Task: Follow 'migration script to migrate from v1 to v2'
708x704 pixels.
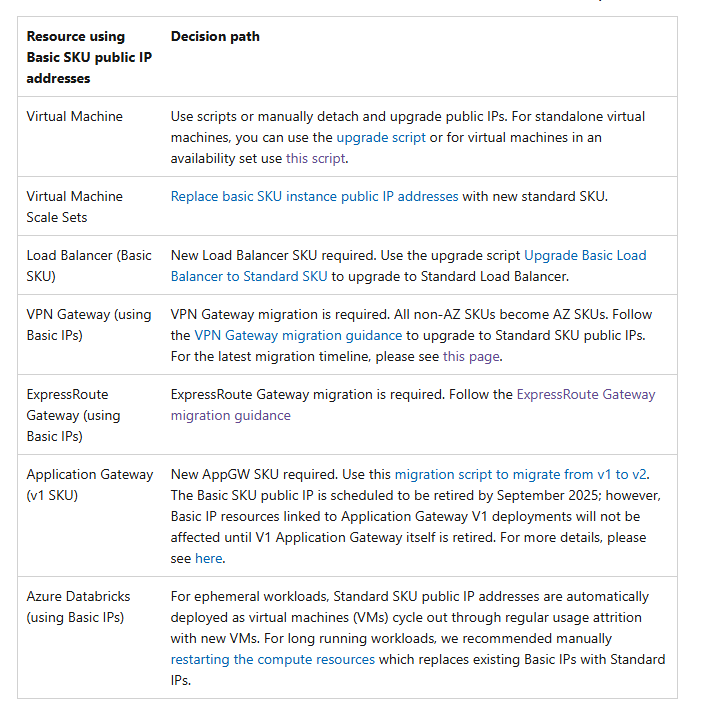Action: [521, 475]
